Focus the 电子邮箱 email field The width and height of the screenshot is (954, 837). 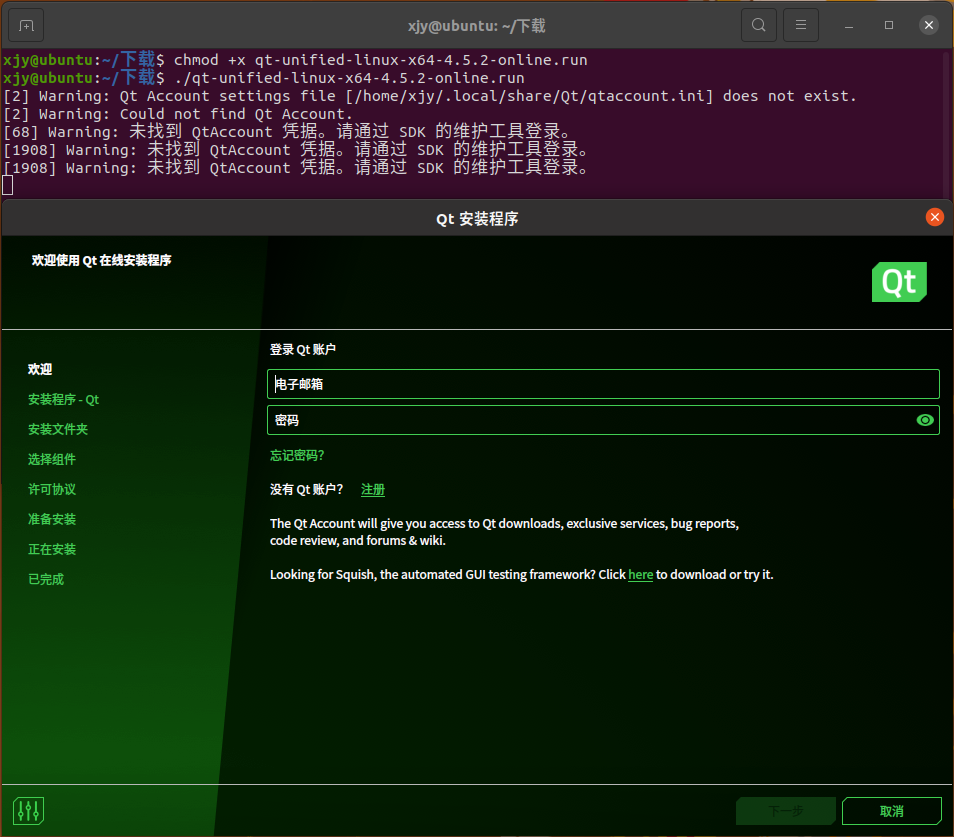[603, 384]
